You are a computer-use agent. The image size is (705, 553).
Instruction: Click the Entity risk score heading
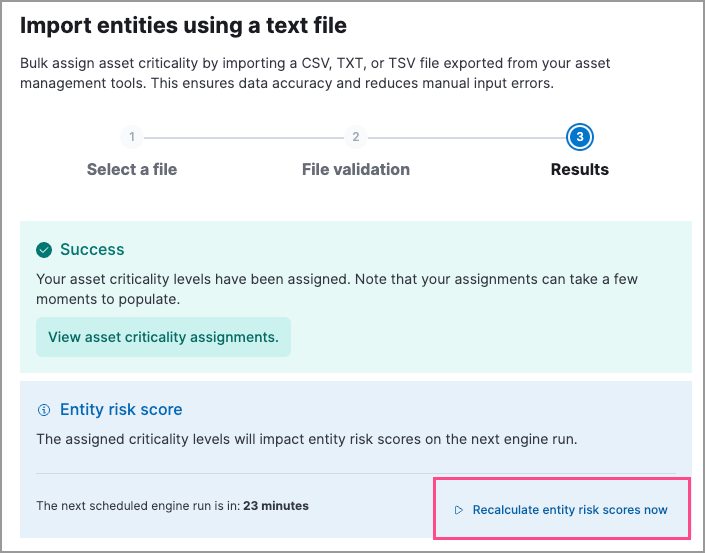click(x=121, y=410)
